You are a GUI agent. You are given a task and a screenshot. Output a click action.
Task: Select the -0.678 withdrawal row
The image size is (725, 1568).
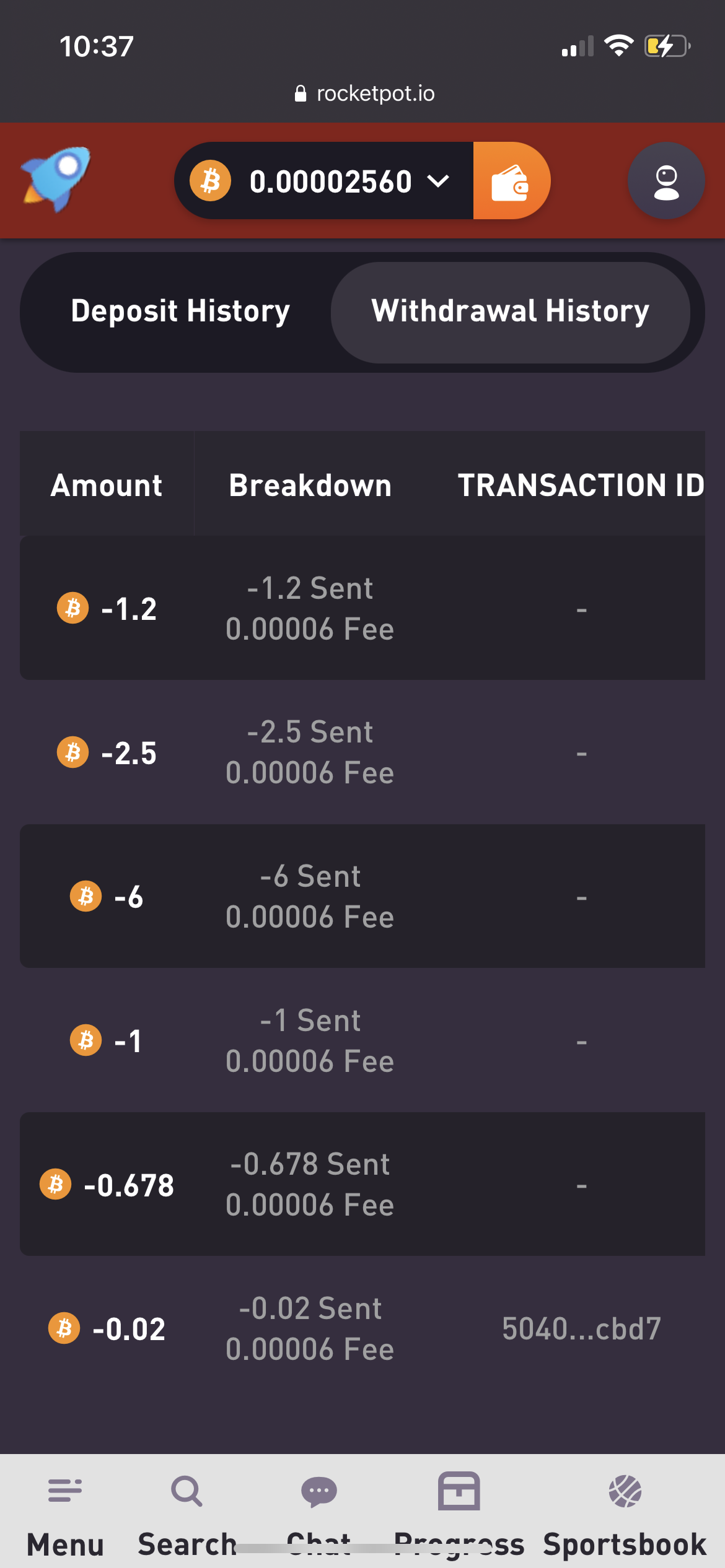pyautogui.click(x=362, y=1185)
